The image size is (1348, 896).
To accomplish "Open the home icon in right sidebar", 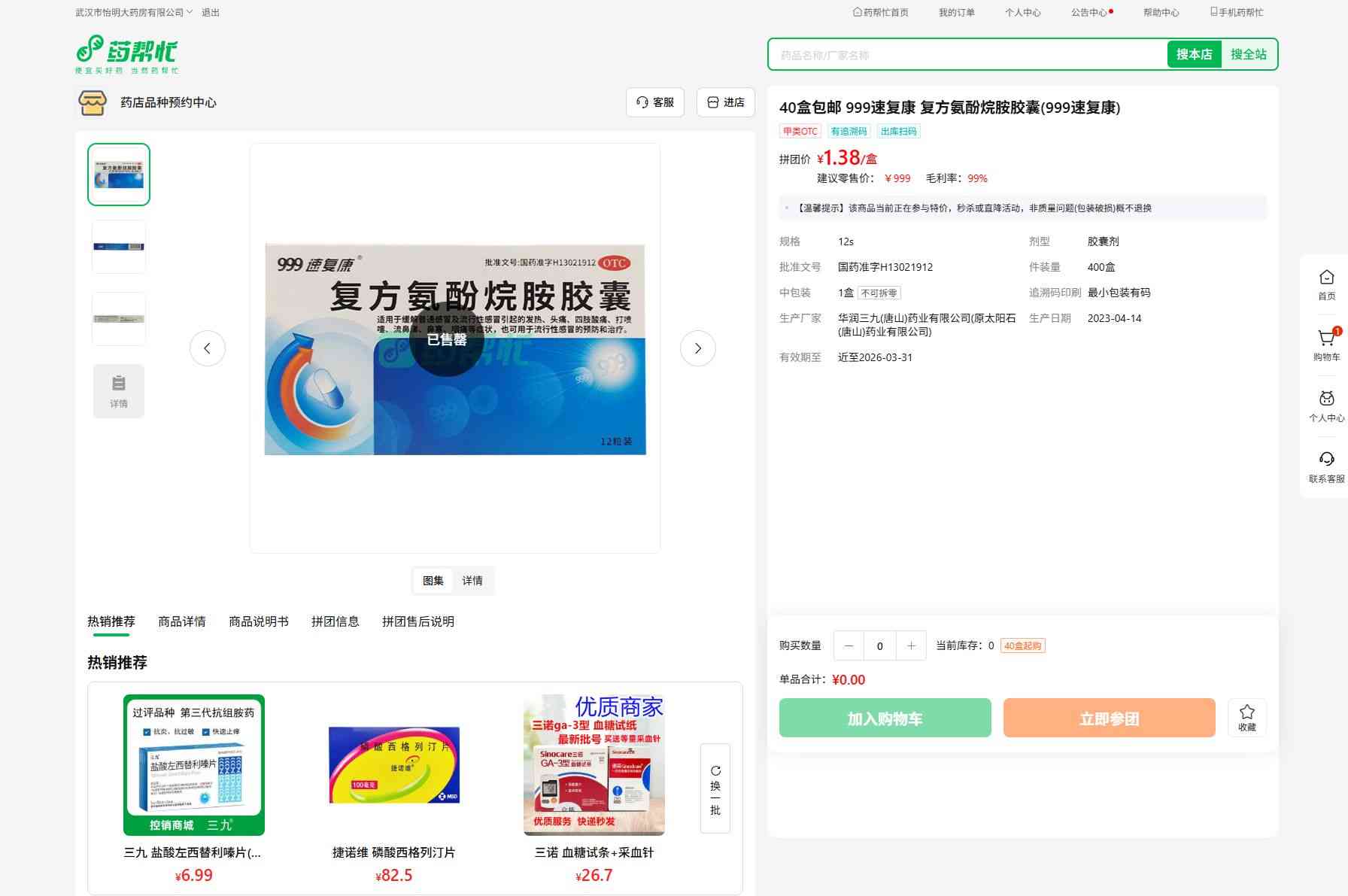I will (x=1326, y=278).
